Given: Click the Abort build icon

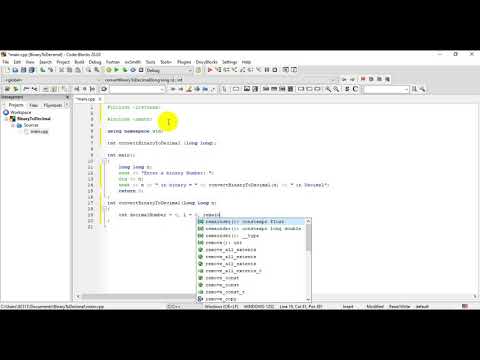Looking at the screenshot, I should pos(141,70).
